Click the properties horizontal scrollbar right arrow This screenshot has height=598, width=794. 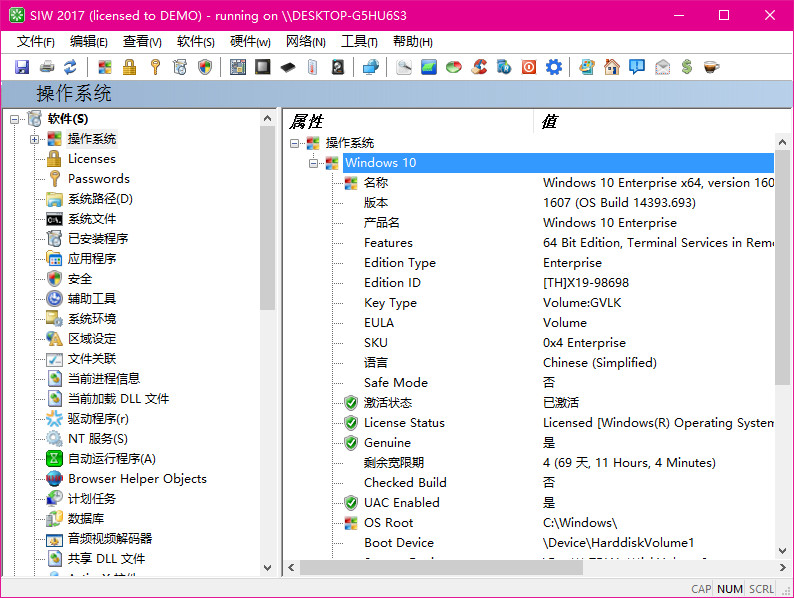tap(782, 568)
